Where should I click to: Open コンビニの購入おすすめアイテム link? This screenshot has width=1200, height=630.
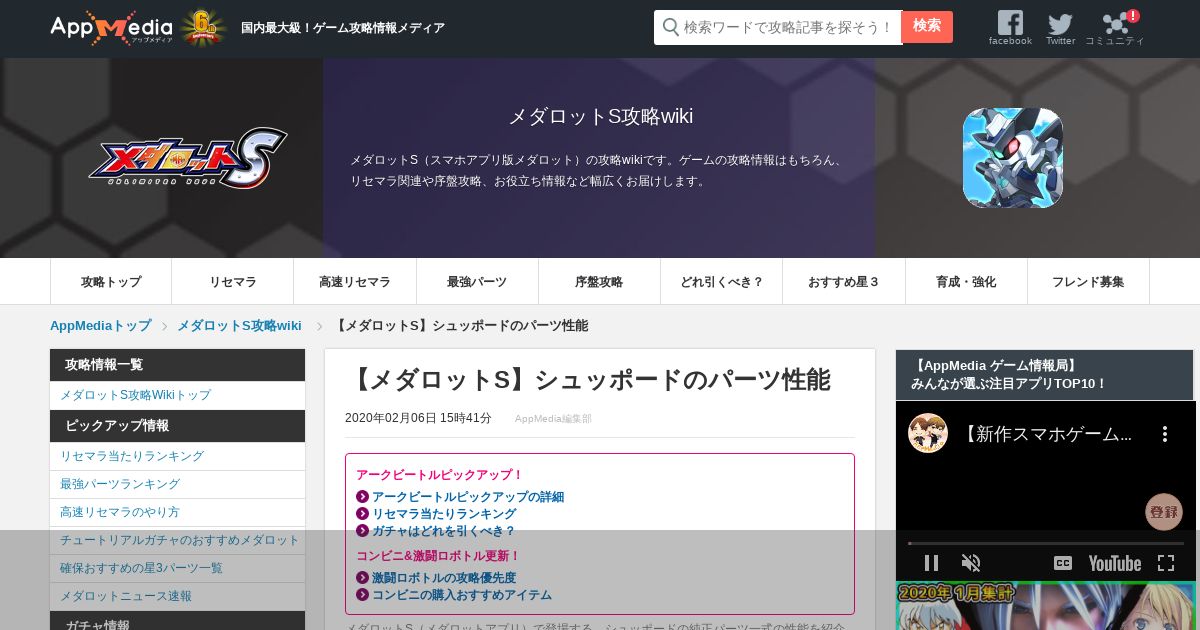(x=462, y=595)
